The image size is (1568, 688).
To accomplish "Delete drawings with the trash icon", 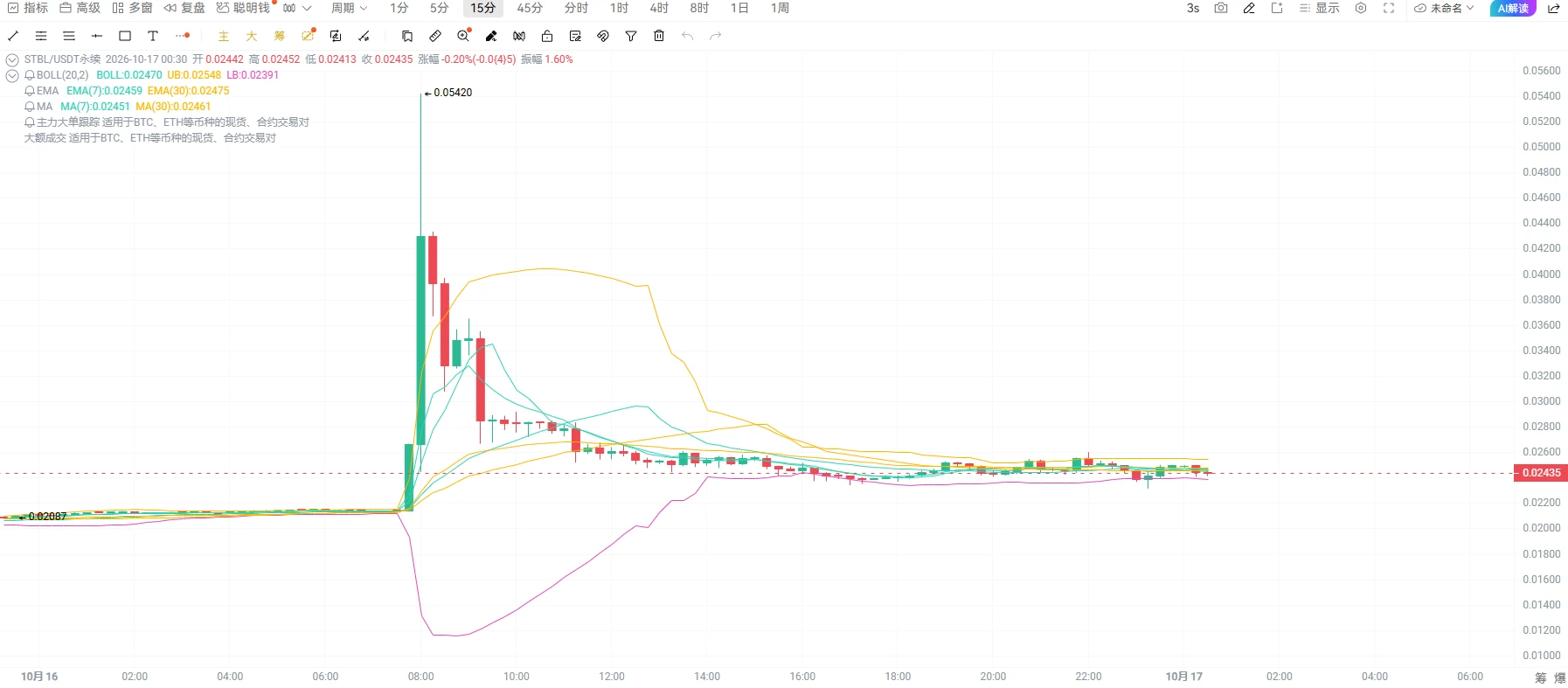I will click(x=659, y=36).
